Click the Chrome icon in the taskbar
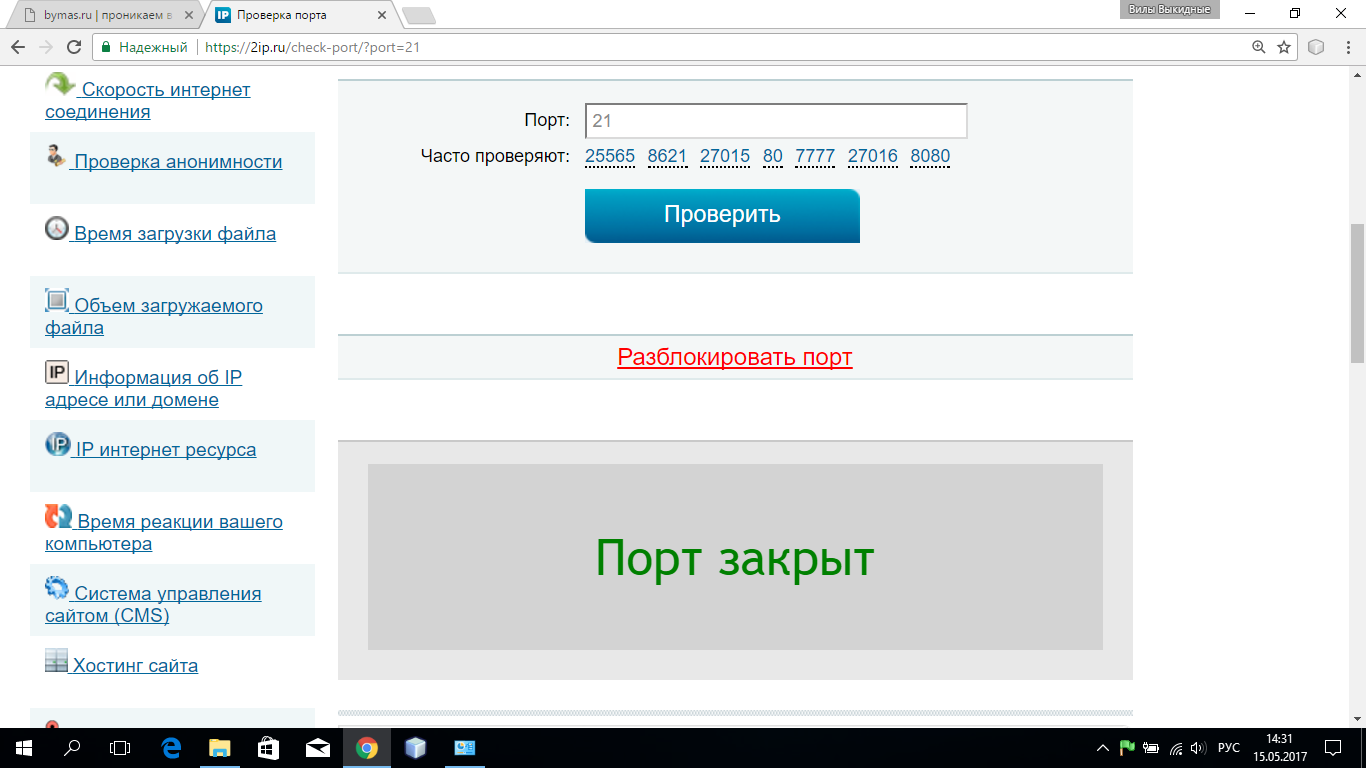Screen dimensions: 1366x768 pos(367,748)
